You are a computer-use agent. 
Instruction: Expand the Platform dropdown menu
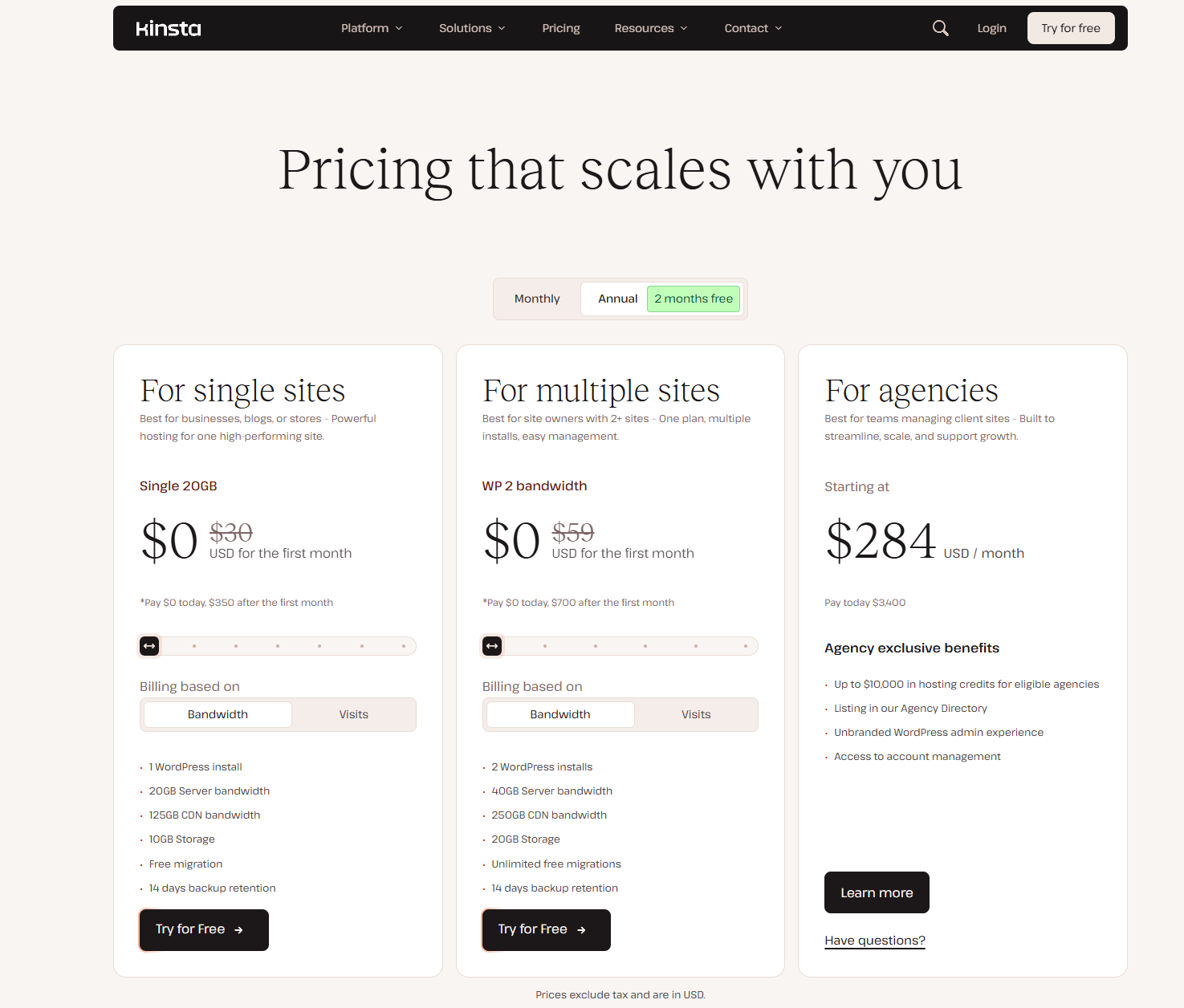click(x=372, y=28)
